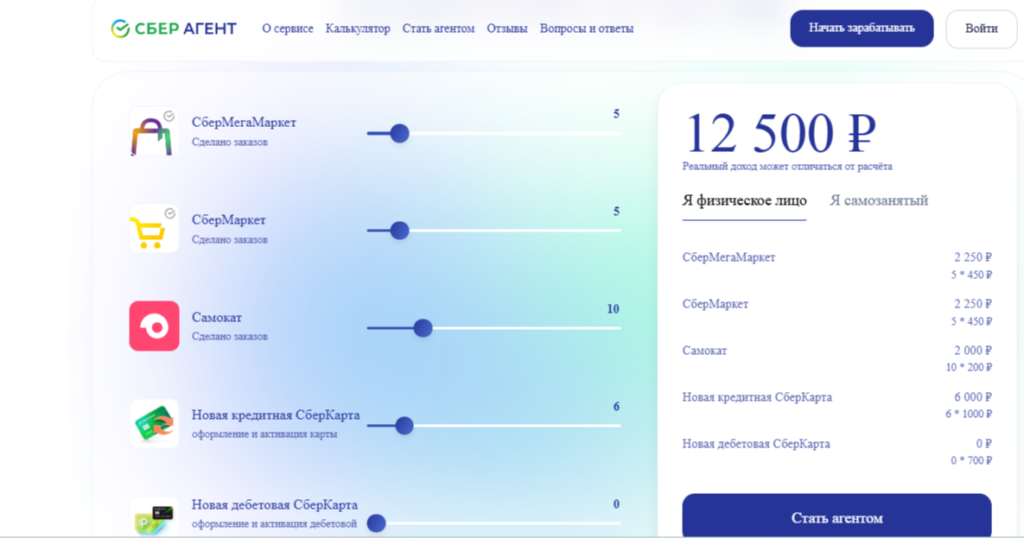
Task: Click the Самокат 2 000 ₽ amount
Action: tap(972, 351)
